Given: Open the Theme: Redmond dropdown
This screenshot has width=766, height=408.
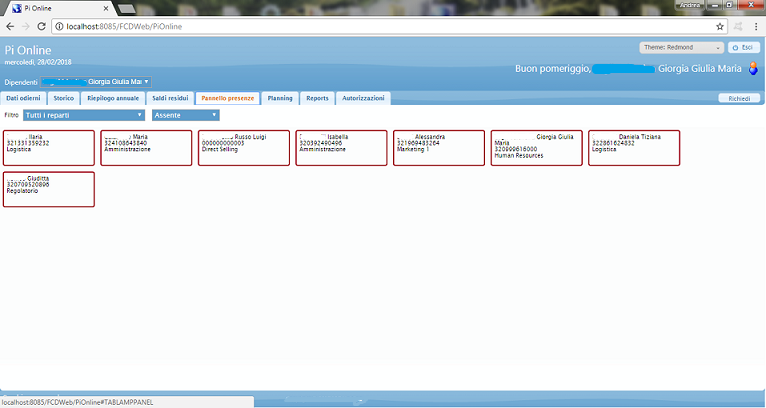Looking at the screenshot, I should [x=682, y=47].
